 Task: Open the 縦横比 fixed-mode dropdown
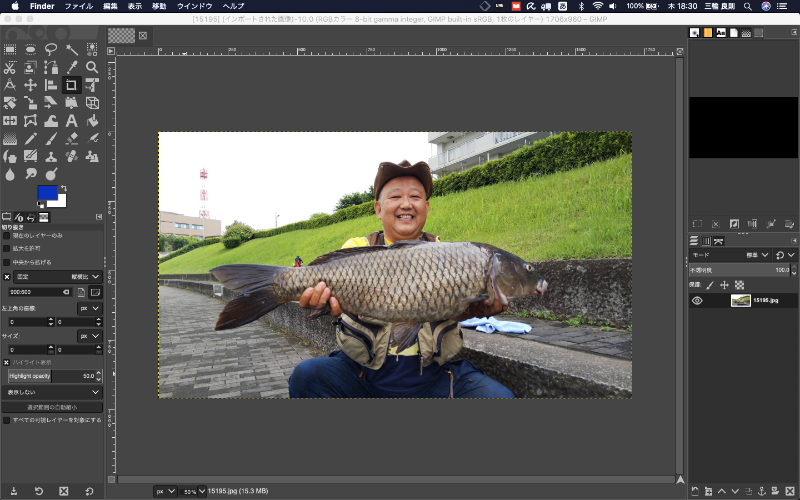84,276
